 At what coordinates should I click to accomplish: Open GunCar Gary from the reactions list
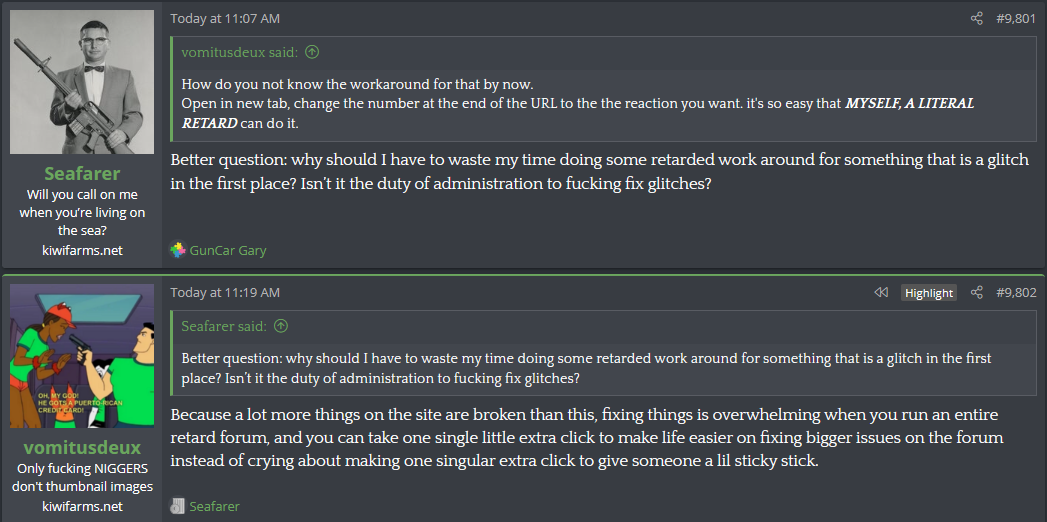click(228, 251)
